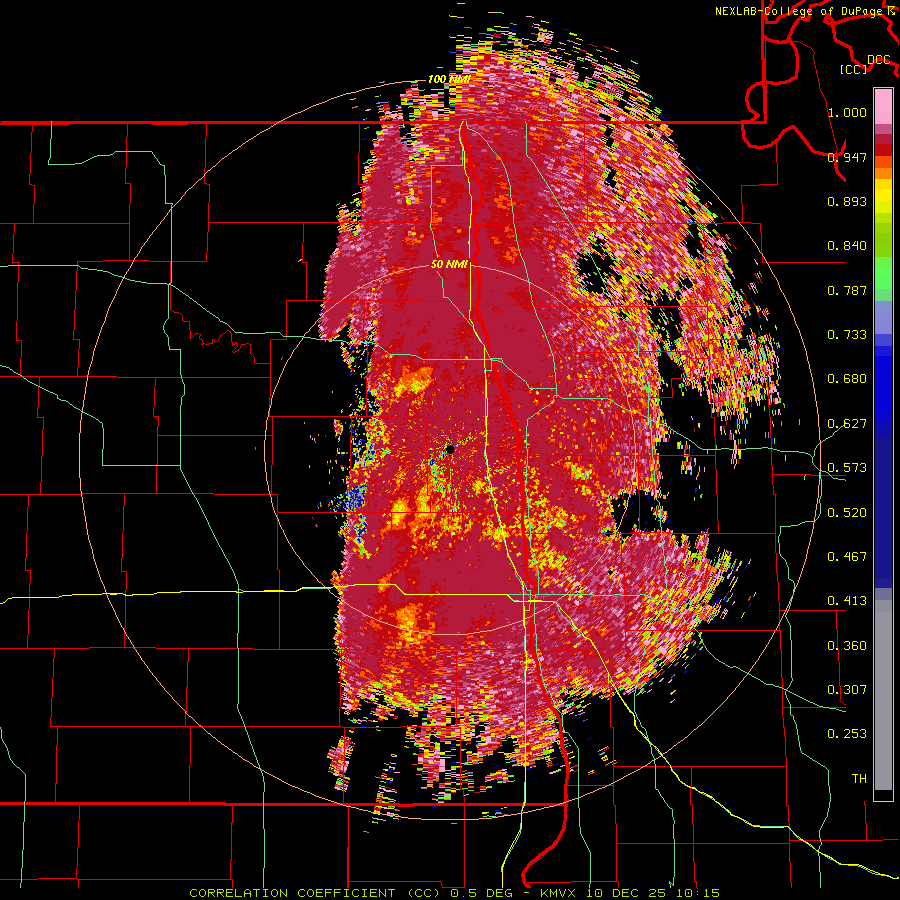The image size is (900, 900).
Task: Click the 0.413 scale value
Action: tap(847, 601)
